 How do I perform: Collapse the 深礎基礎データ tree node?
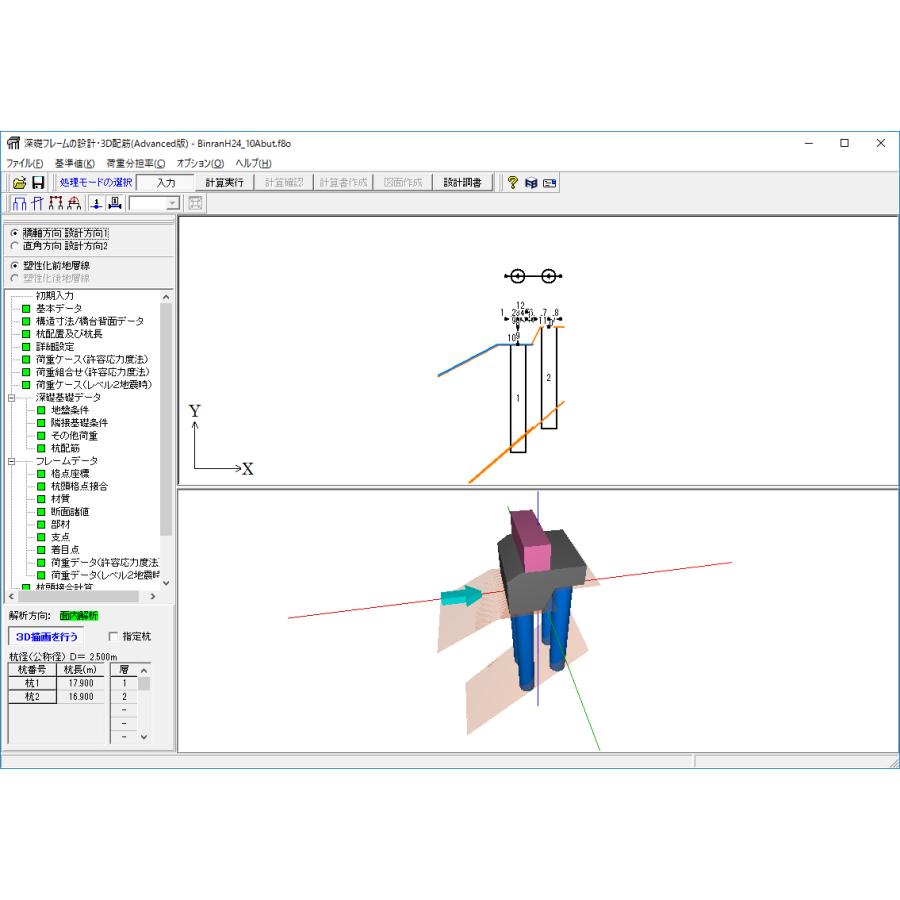tap(11, 397)
